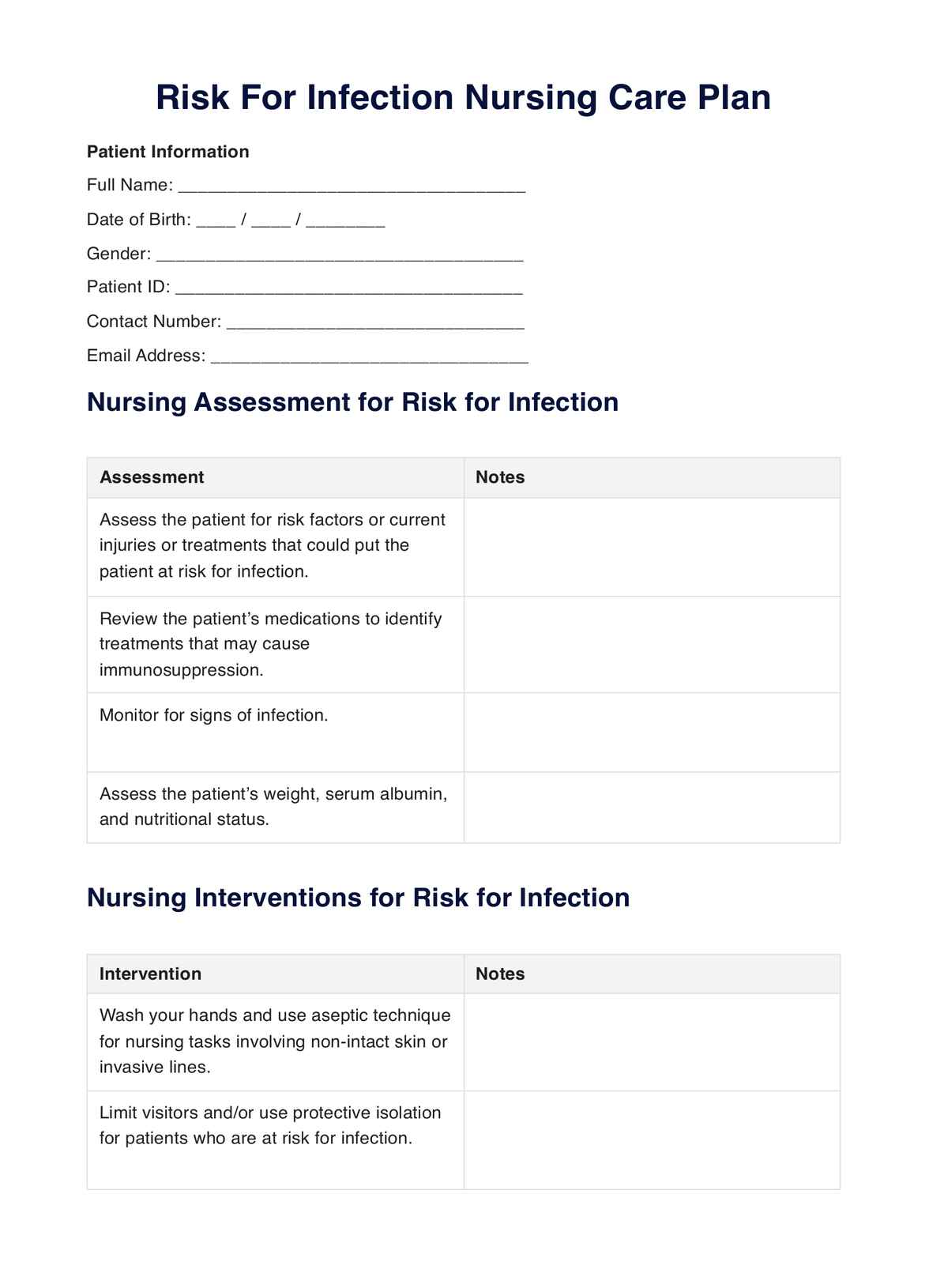The image size is (929, 1288).
Task: Click the Nursing Interventions for Risk heading
Action: [x=358, y=898]
